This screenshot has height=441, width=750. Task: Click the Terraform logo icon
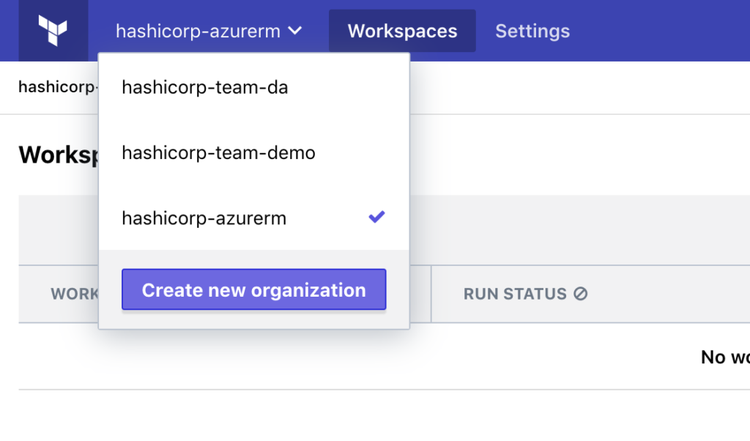pyautogui.click(x=52, y=31)
